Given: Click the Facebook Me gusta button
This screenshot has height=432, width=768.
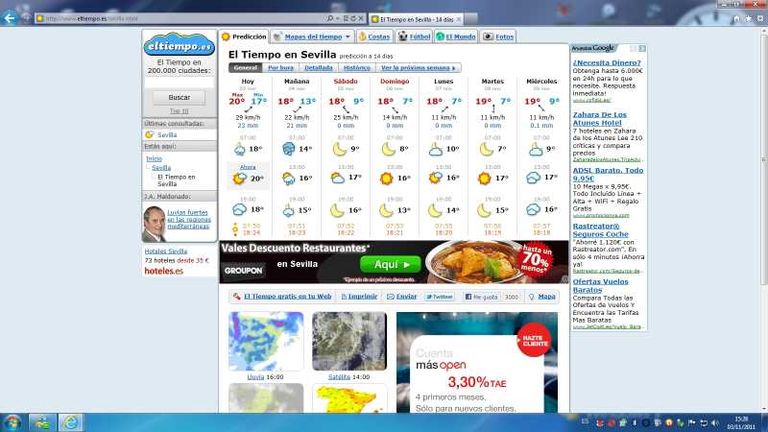Looking at the screenshot, I should [x=481, y=297].
